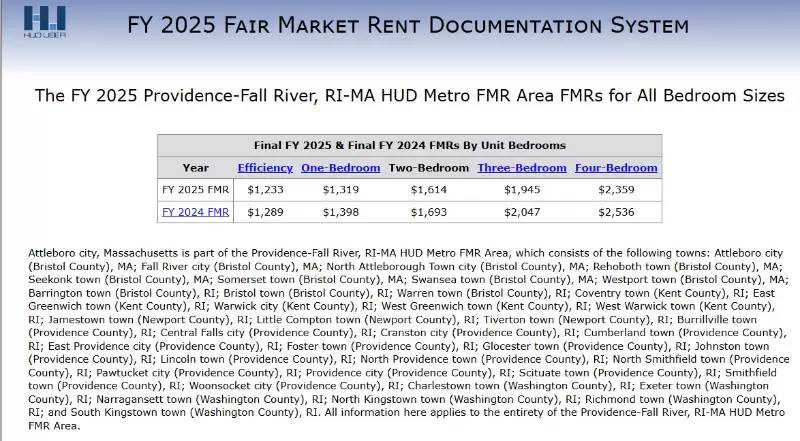This screenshot has width=800, height=441.
Task: Click the $1,945 three-bedroom value
Action: pyautogui.click(x=522, y=190)
